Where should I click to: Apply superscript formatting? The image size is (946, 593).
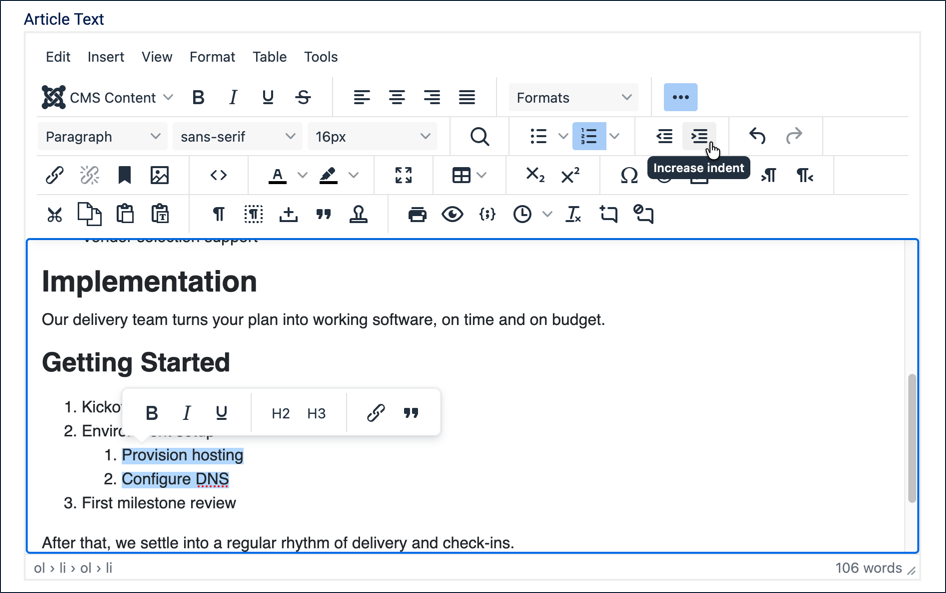(x=570, y=175)
